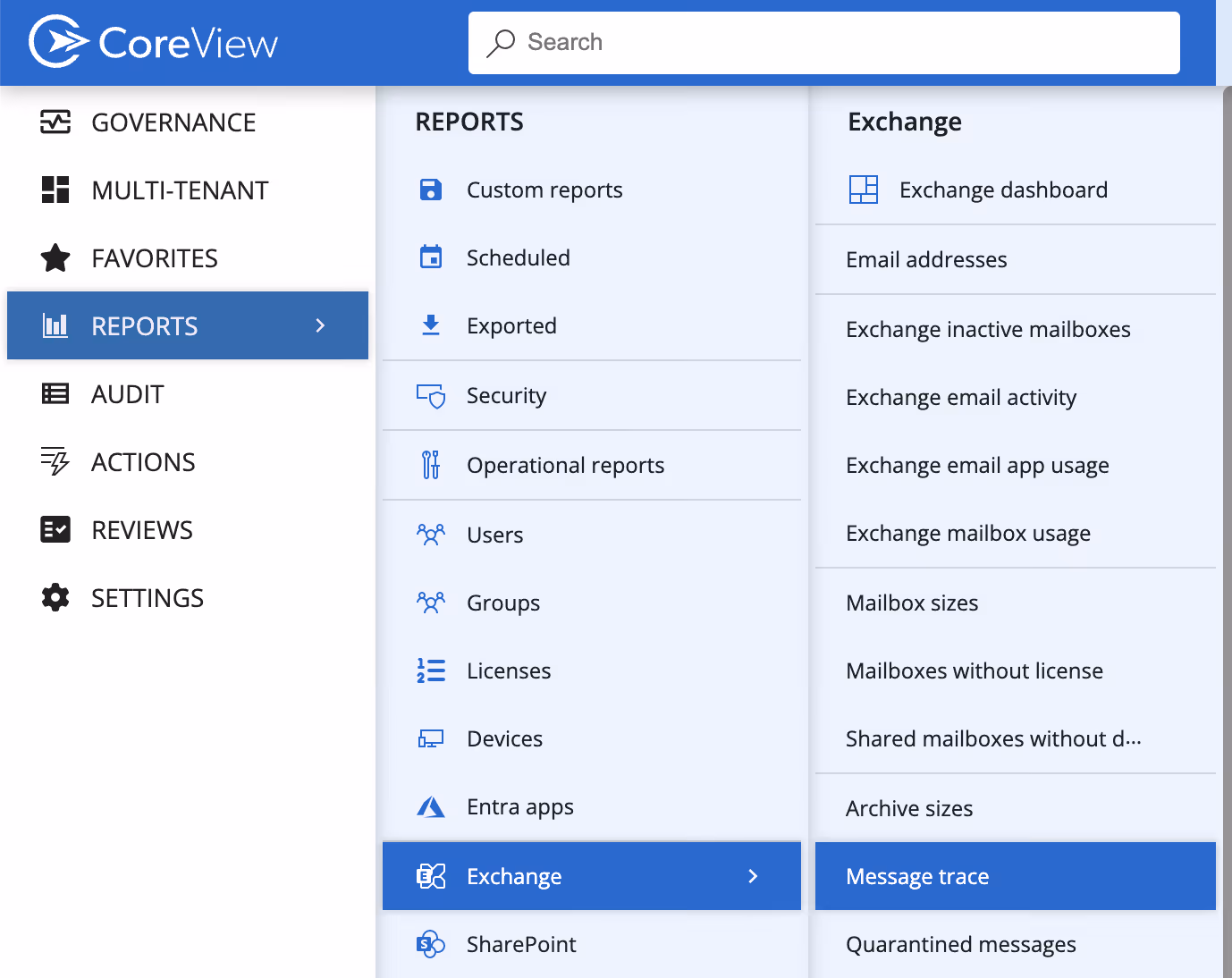Click the Operational reports tools icon

tap(431, 465)
